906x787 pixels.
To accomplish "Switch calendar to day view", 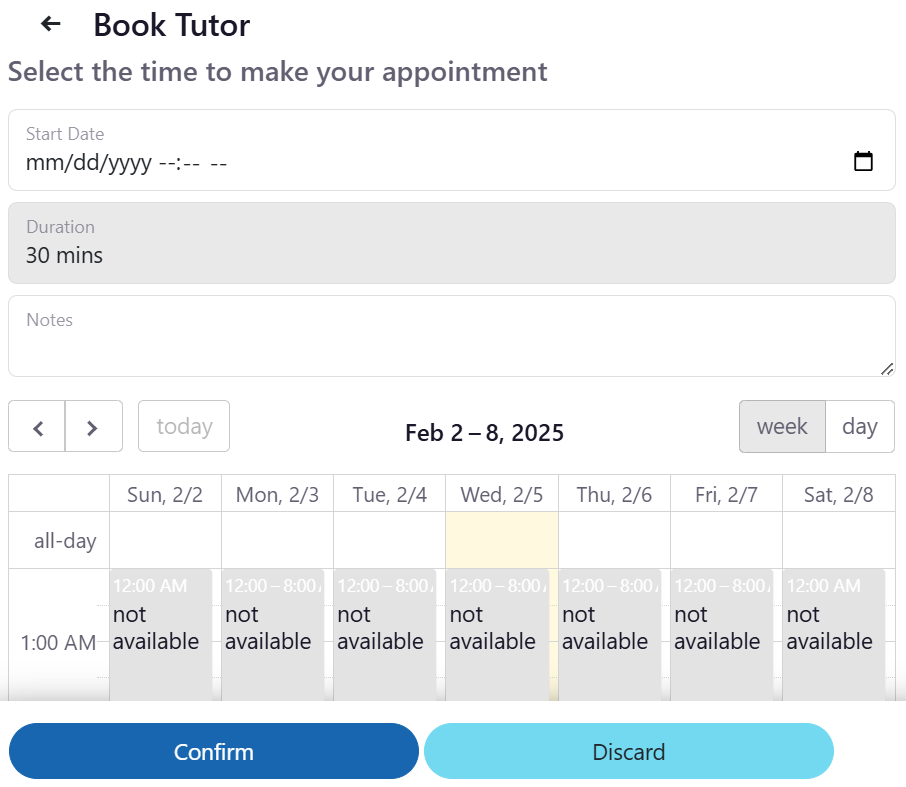I will coord(860,426).
